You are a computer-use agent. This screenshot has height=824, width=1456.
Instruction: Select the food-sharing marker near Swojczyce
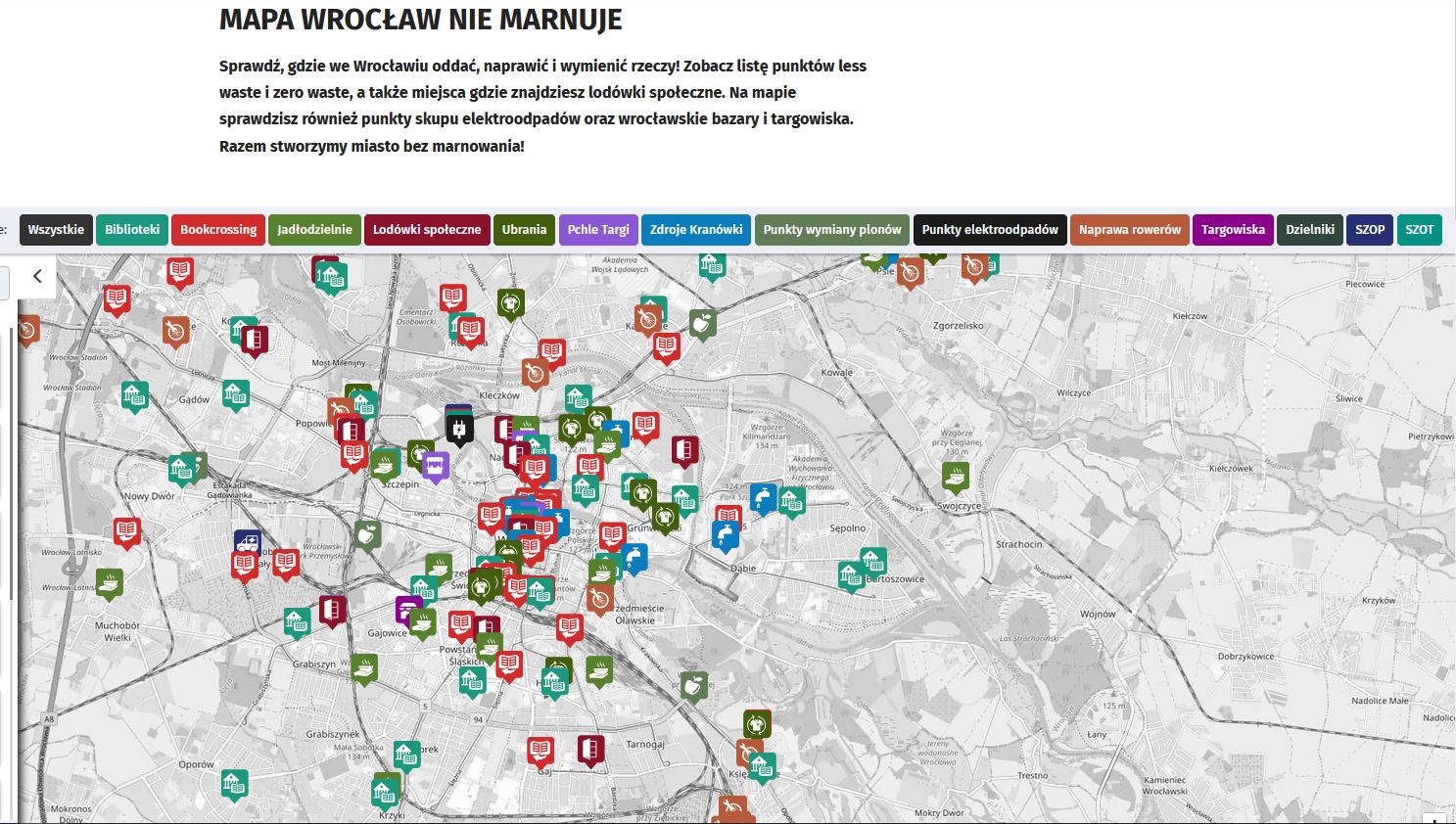956,477
